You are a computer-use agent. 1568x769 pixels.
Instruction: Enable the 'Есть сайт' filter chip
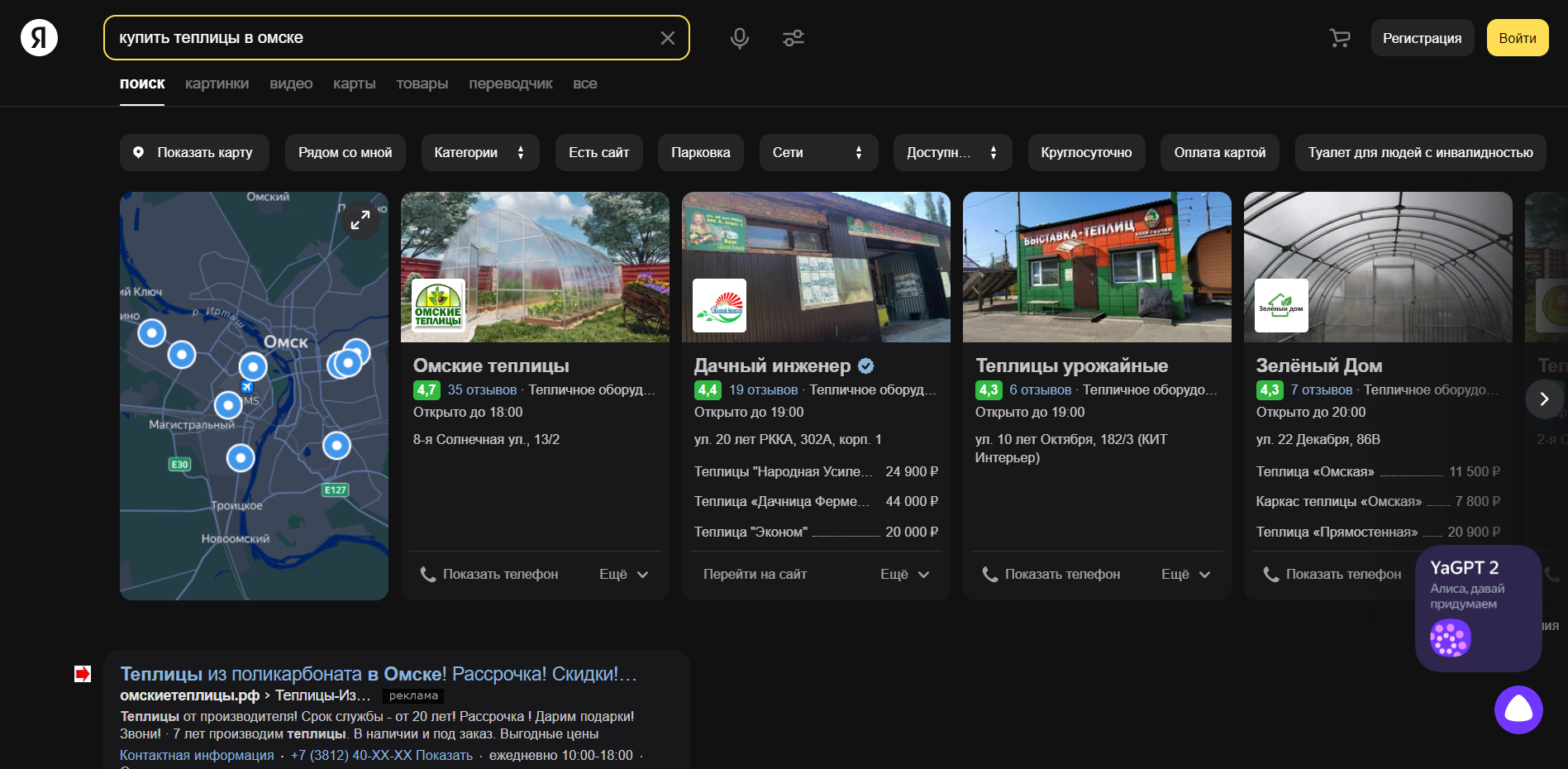[x=598, y=153]
